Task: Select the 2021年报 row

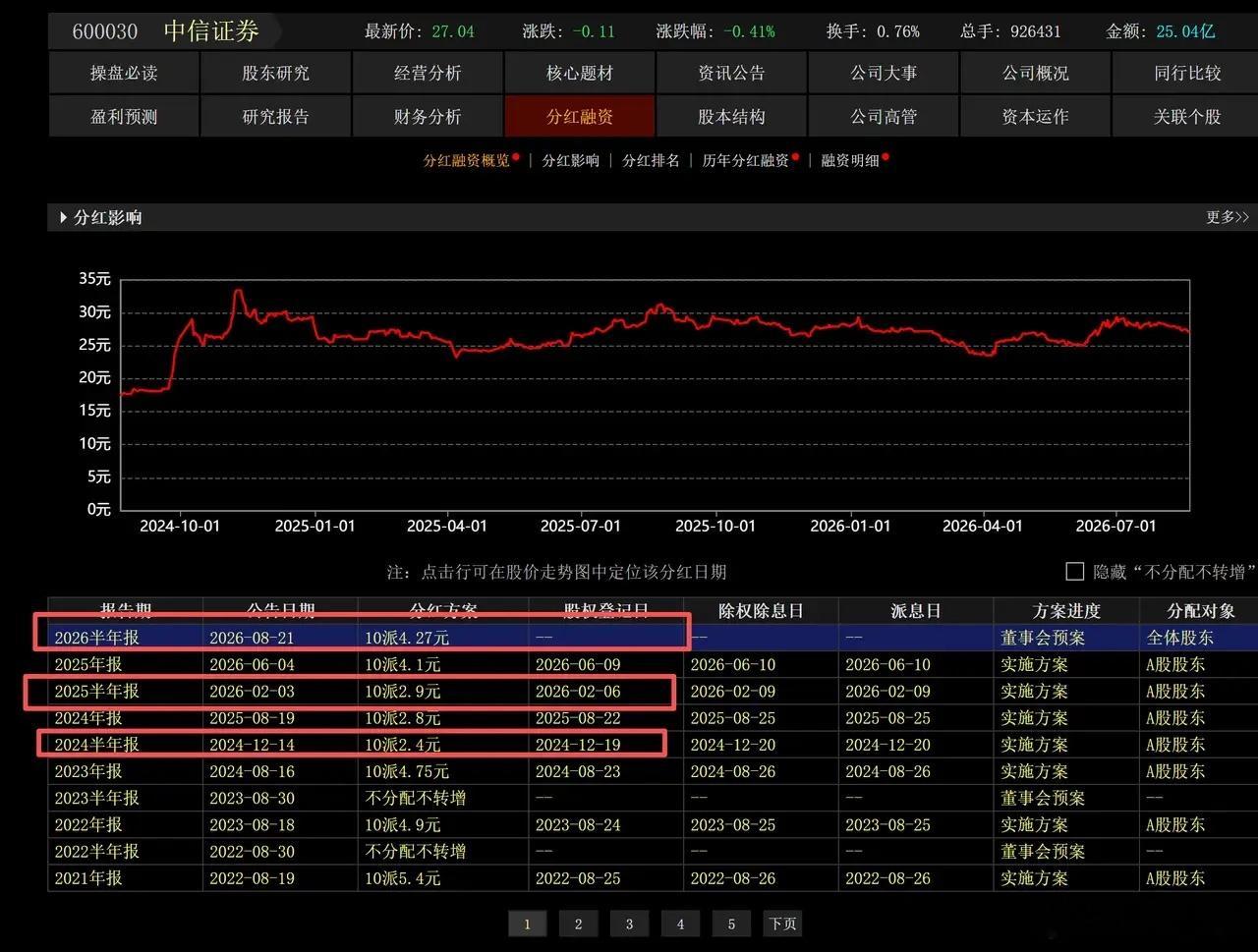Action: click(x=653, y=878)
